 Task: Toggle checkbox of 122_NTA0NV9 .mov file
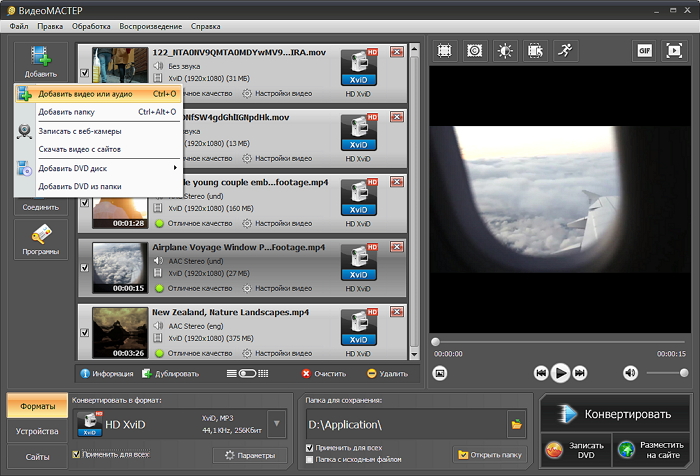85,73
